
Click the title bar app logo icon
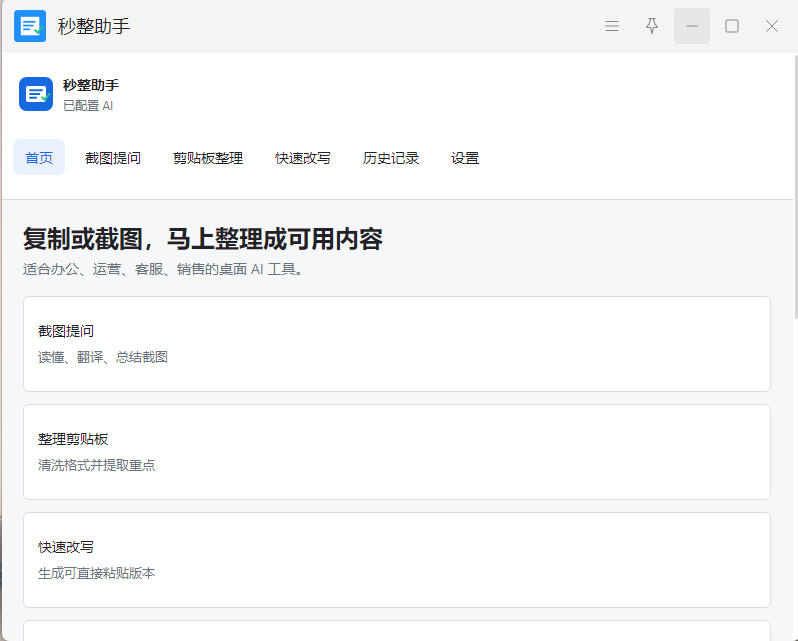click(x=30, y=26)
